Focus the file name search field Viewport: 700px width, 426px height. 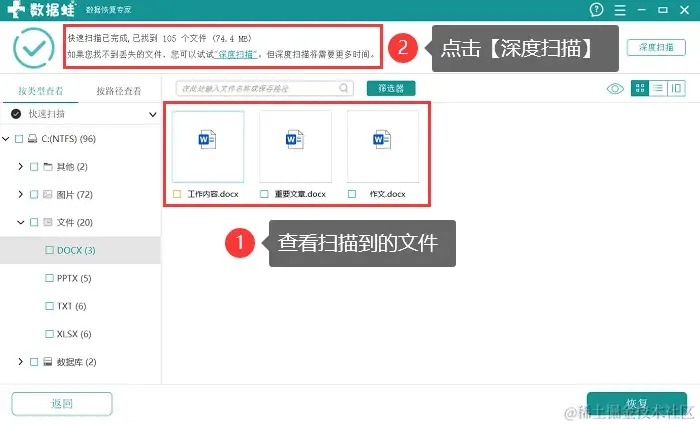pos(264,88)
